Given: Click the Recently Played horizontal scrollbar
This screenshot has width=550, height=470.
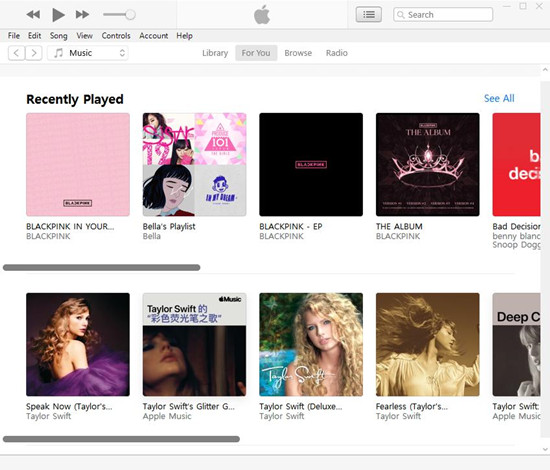Looking at the screenshot, I should point(102,268).
